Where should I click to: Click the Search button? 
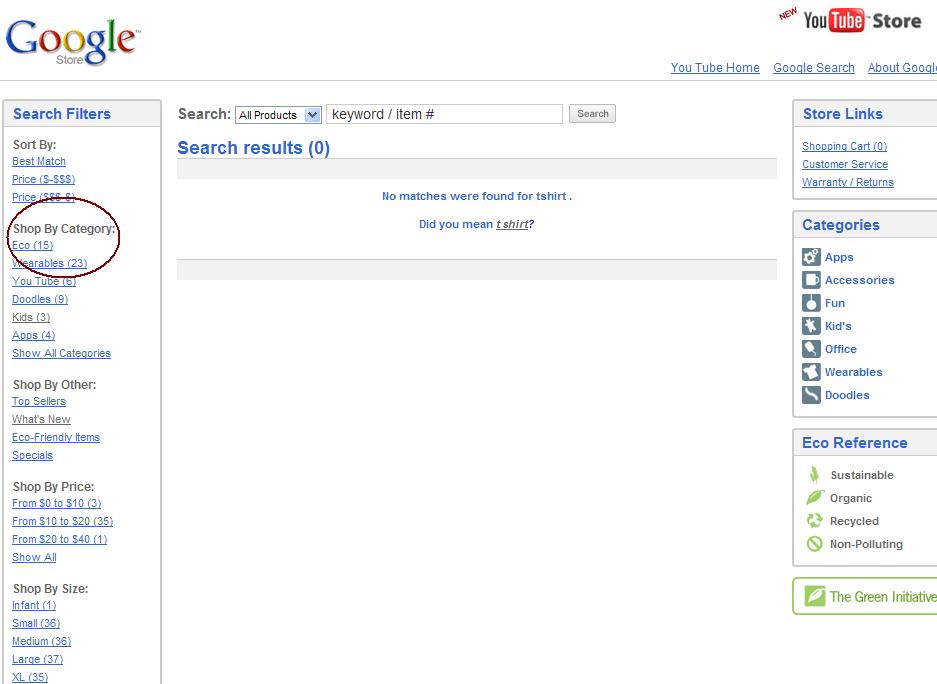592,114
